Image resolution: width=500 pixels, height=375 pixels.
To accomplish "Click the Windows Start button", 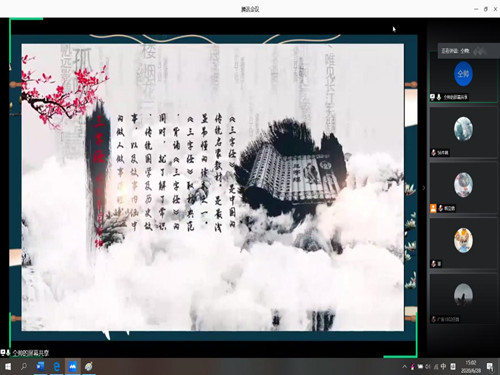I will [x=7, y=367].
